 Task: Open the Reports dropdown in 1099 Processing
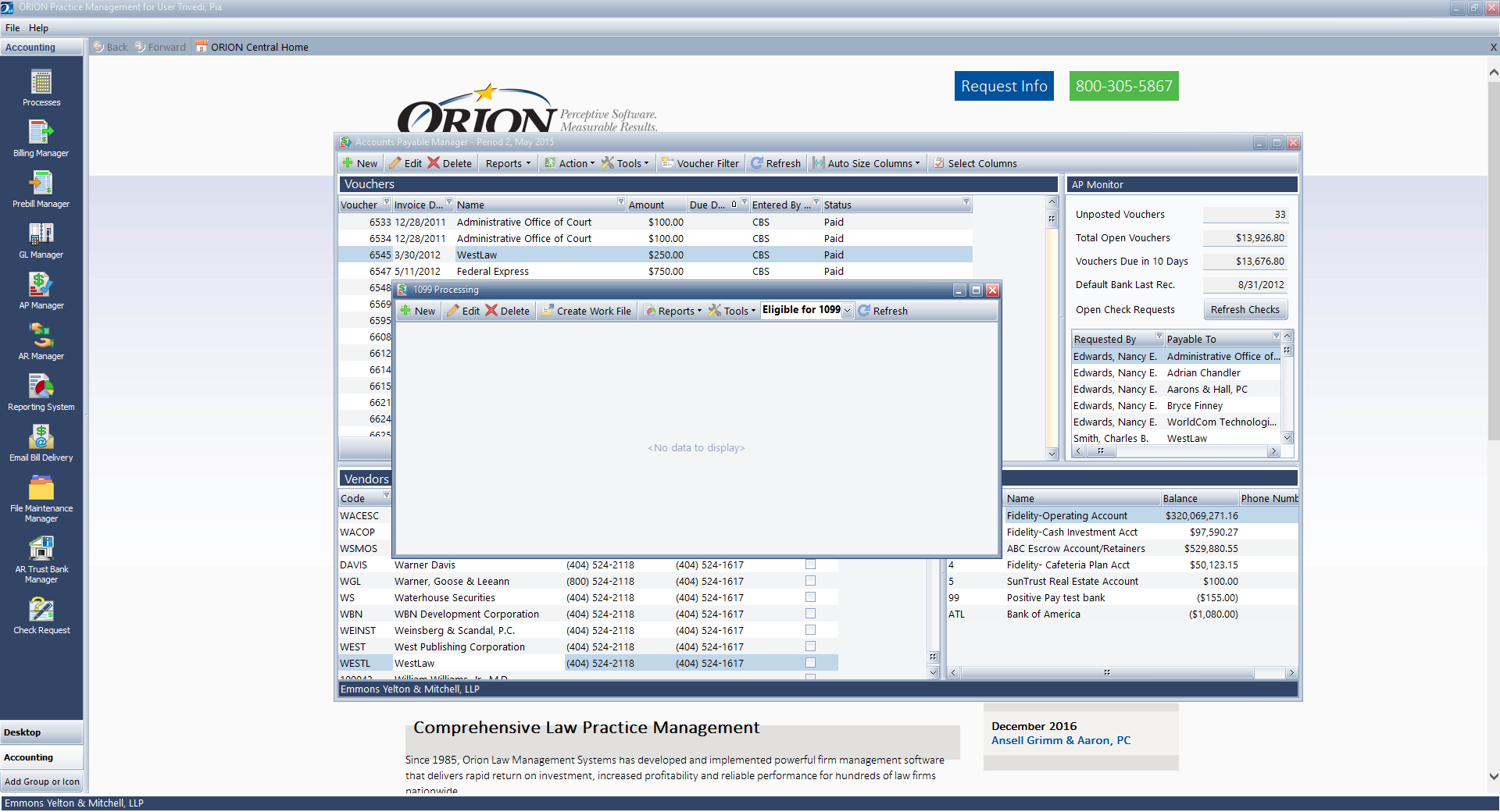tap(673, 311)
